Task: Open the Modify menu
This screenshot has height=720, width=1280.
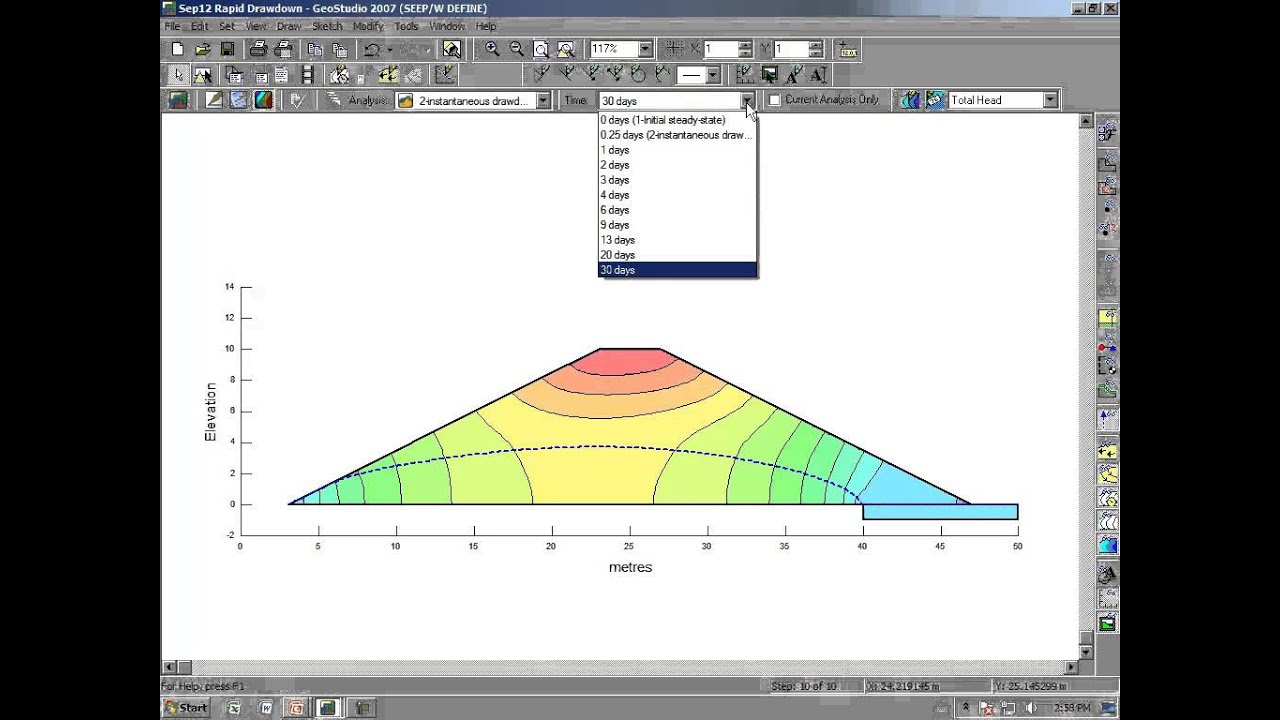Action: (368, 26)
